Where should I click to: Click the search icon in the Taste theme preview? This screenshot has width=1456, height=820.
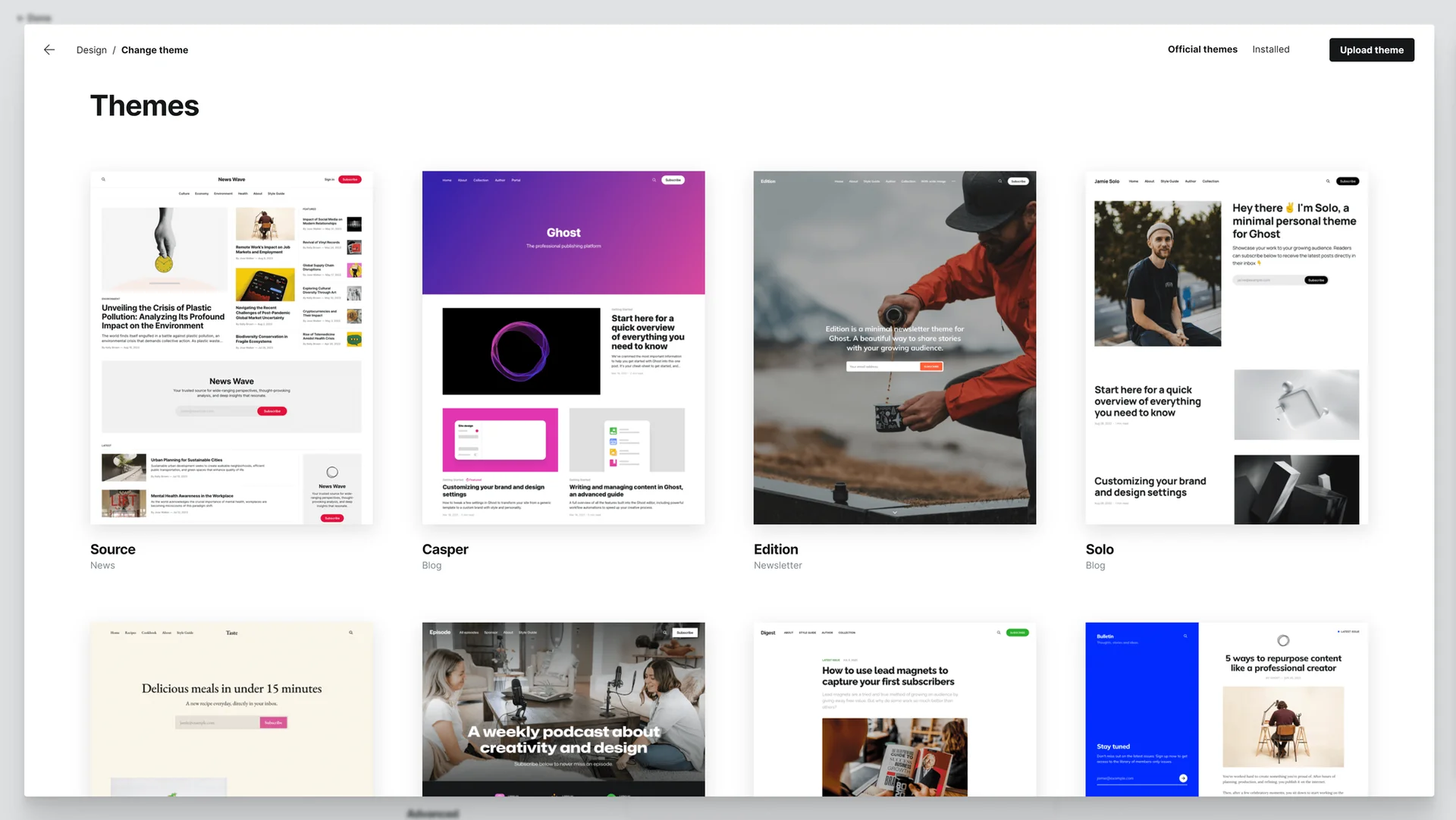[350, 632]
